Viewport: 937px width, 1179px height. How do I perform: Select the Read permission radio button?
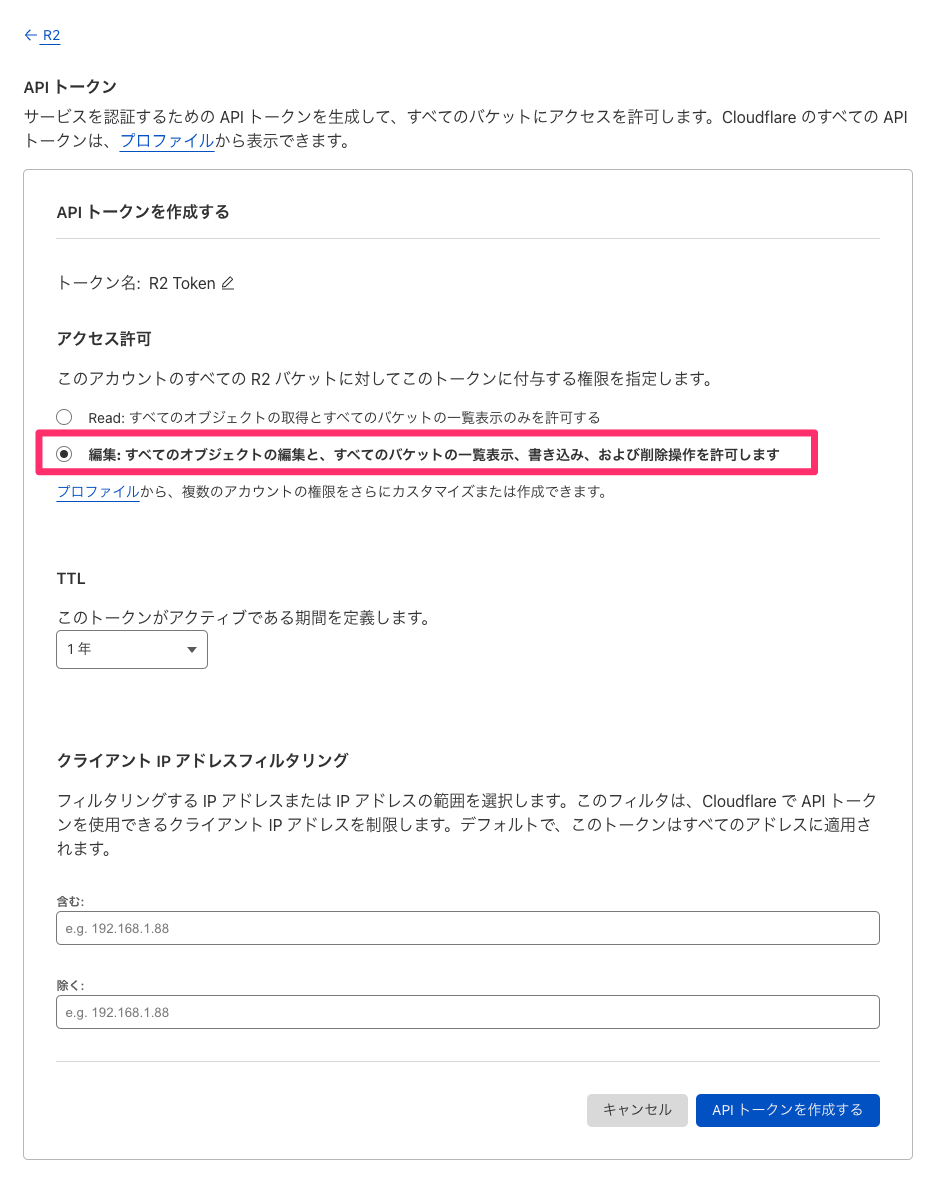(65, 417)
